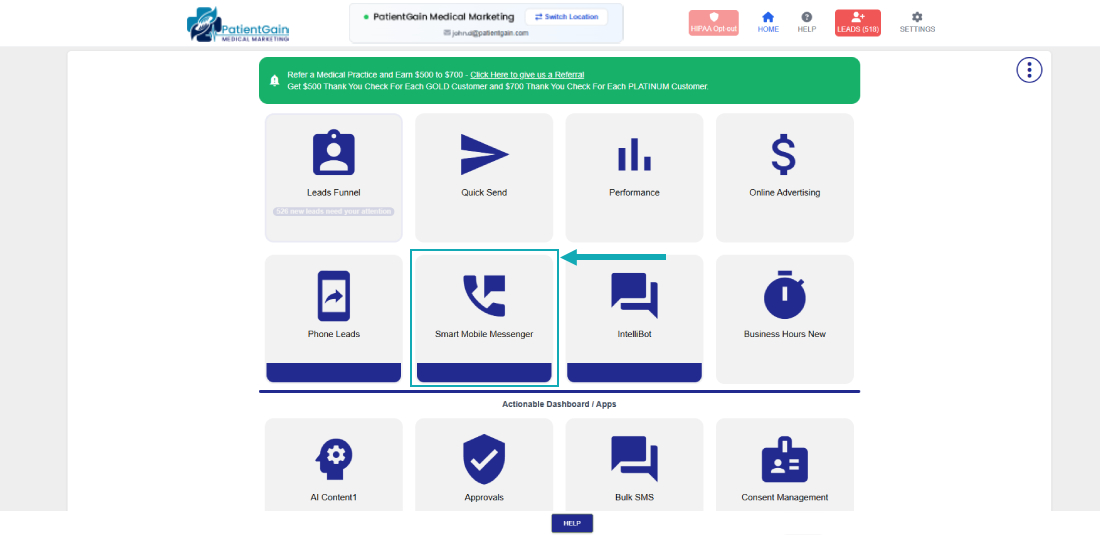Viewport: 1100px width, 535px height.
Task: Click the 'Click Here' referral link
Action: point(527,75)
